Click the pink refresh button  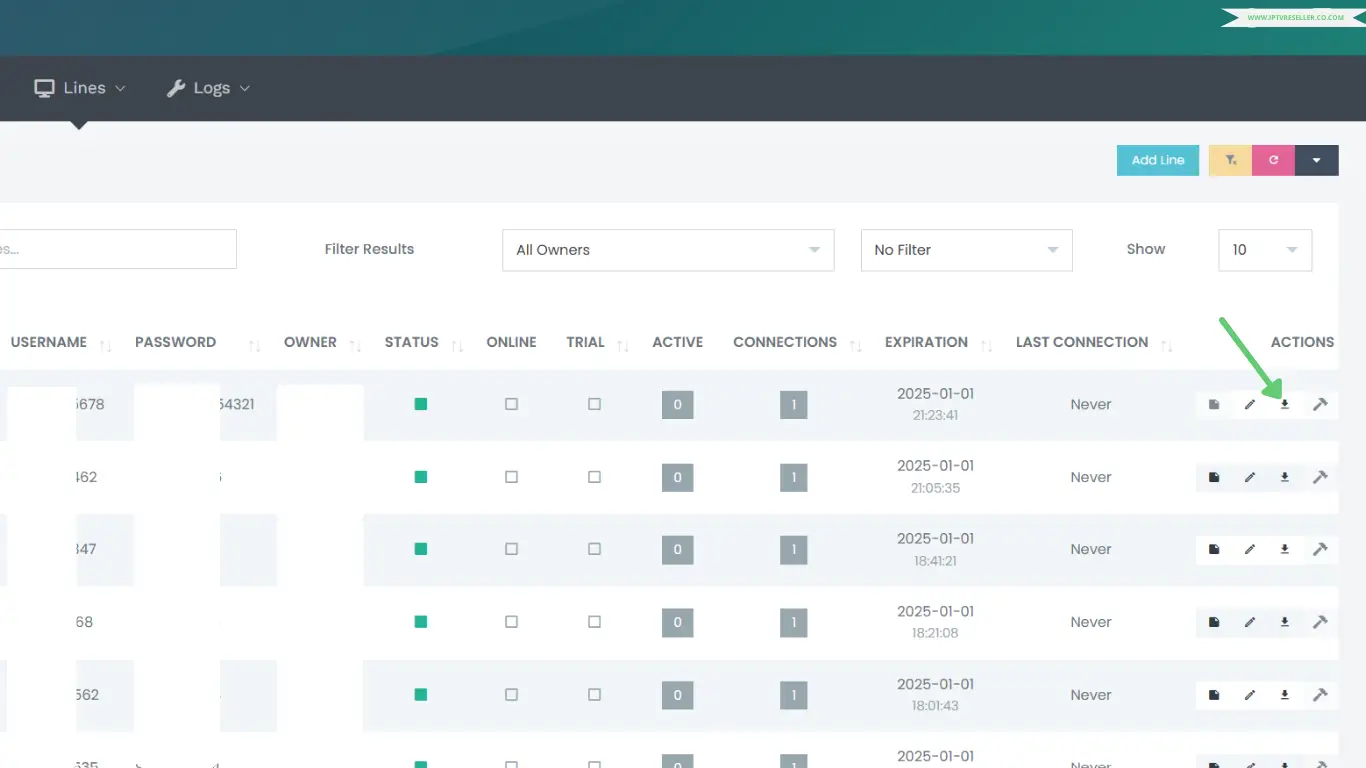[1273, 160]
